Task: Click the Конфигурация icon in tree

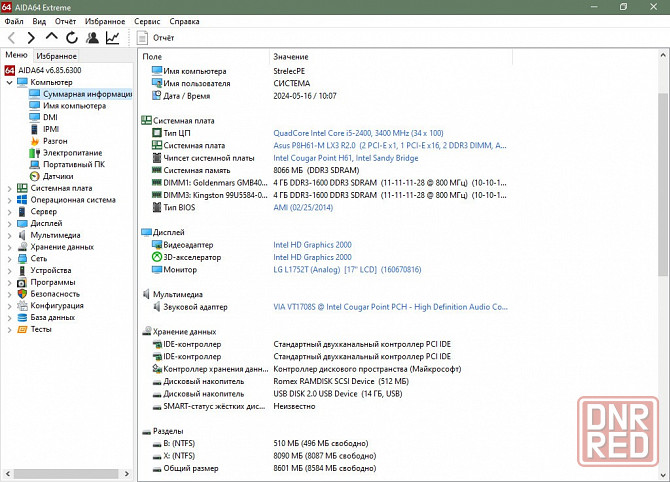Action: point(22,306)
